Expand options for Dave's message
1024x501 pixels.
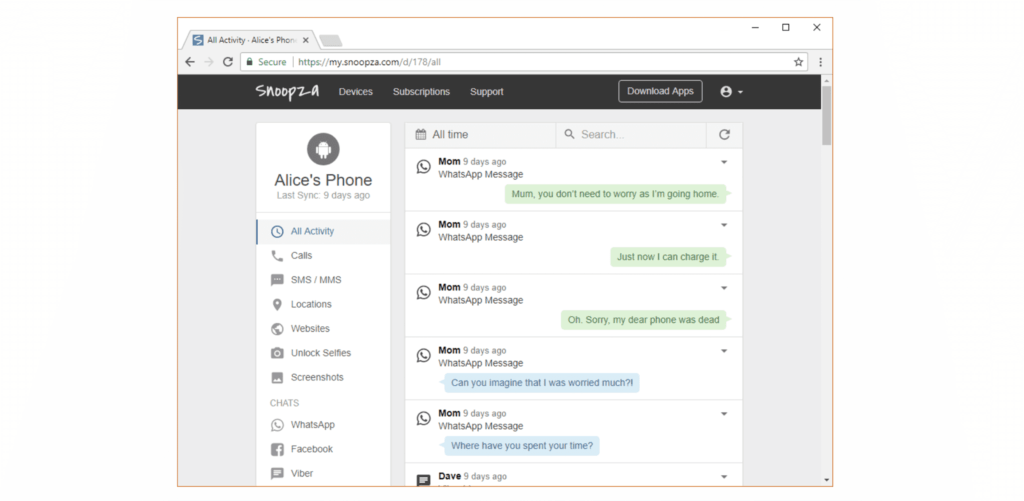click(x=724, y=477)
